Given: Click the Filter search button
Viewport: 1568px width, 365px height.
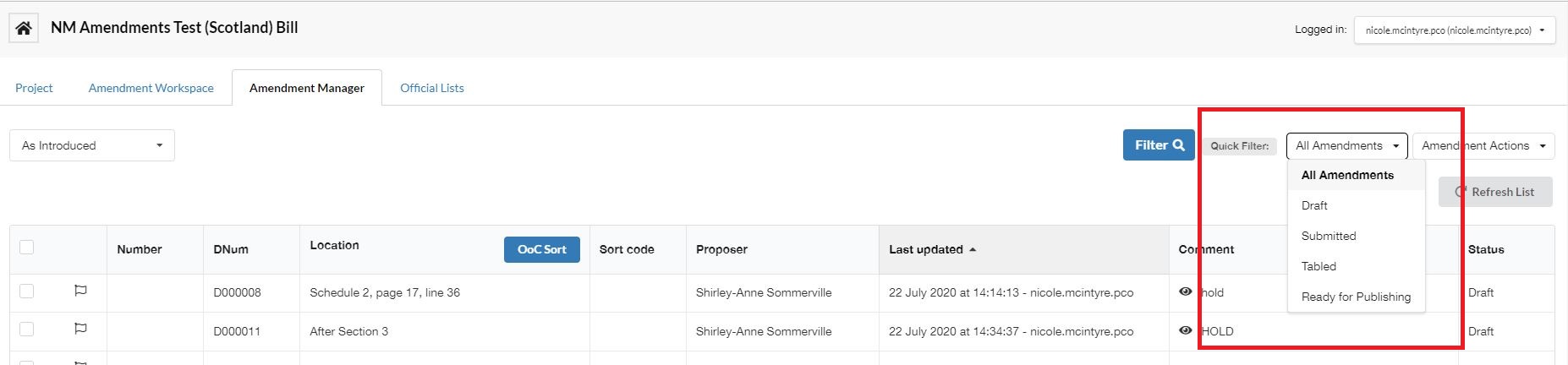Looking at the screenshot, I should (1159, 145).
